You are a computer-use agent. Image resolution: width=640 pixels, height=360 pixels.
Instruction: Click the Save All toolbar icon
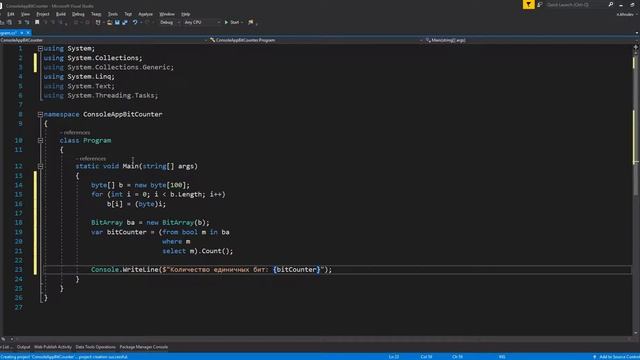click(125, 22)
